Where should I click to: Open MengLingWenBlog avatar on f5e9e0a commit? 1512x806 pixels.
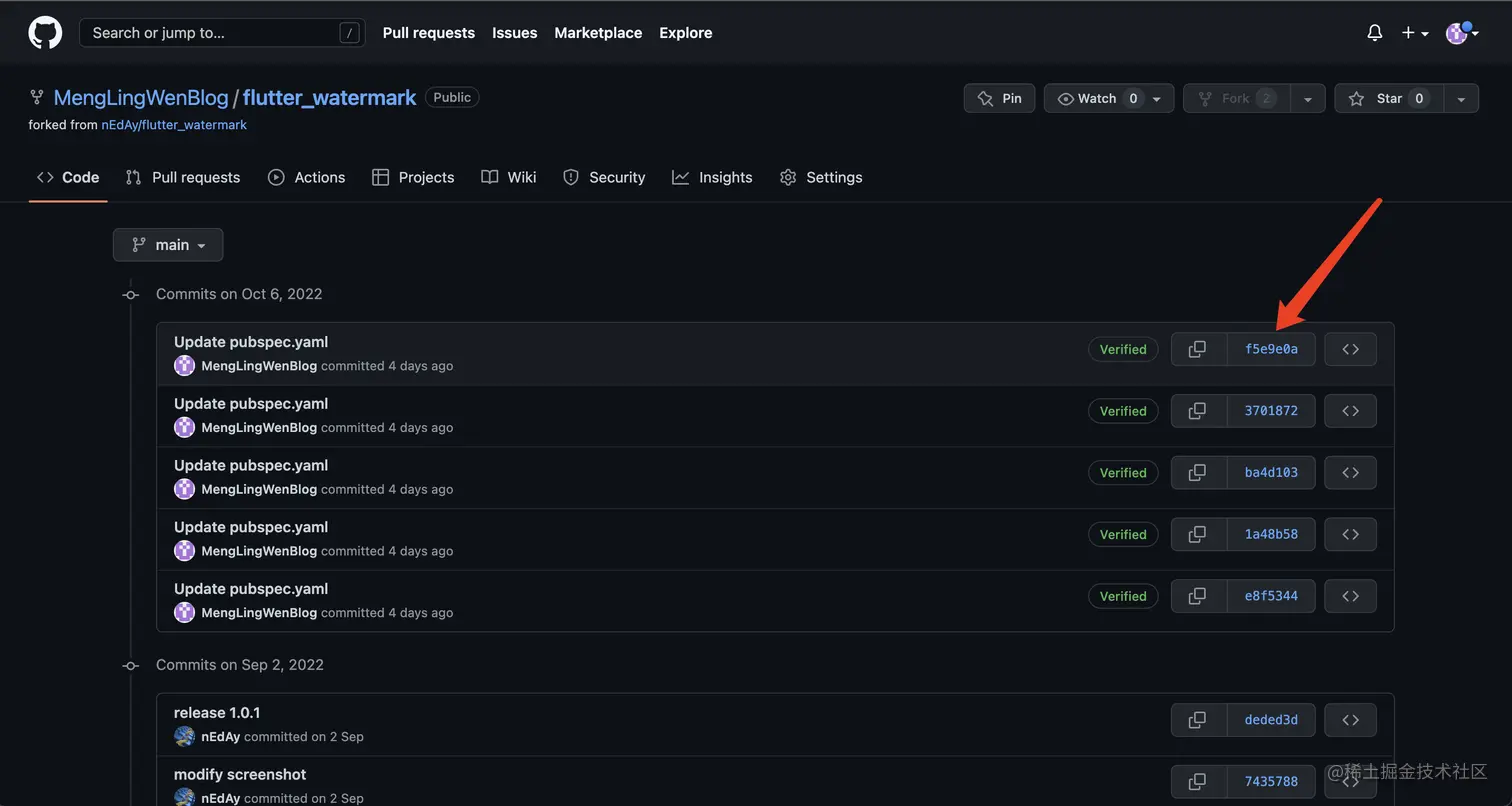pos(184,366)
